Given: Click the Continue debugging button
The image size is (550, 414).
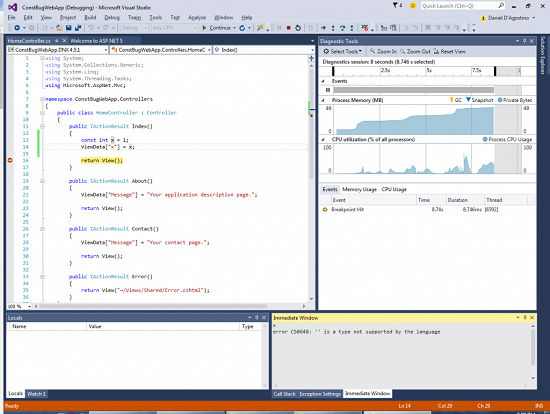Looking at the screenshot, I should (216, 28).
